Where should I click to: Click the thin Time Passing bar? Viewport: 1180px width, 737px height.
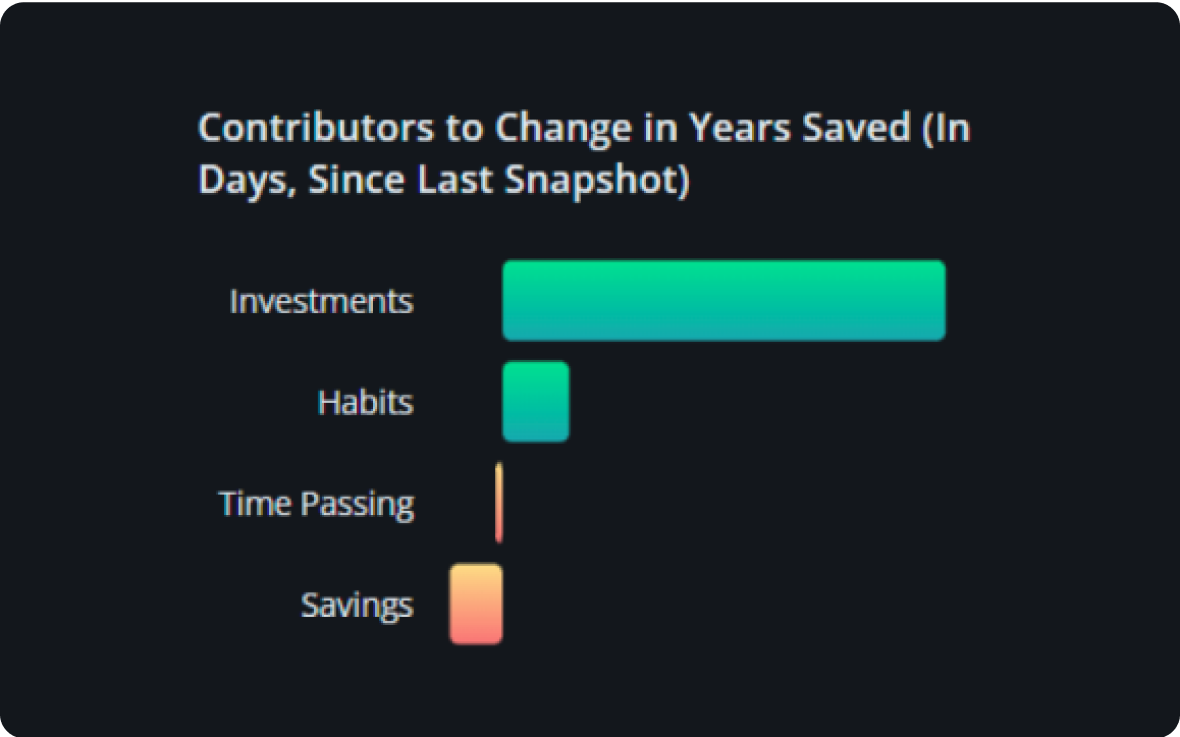499,502
